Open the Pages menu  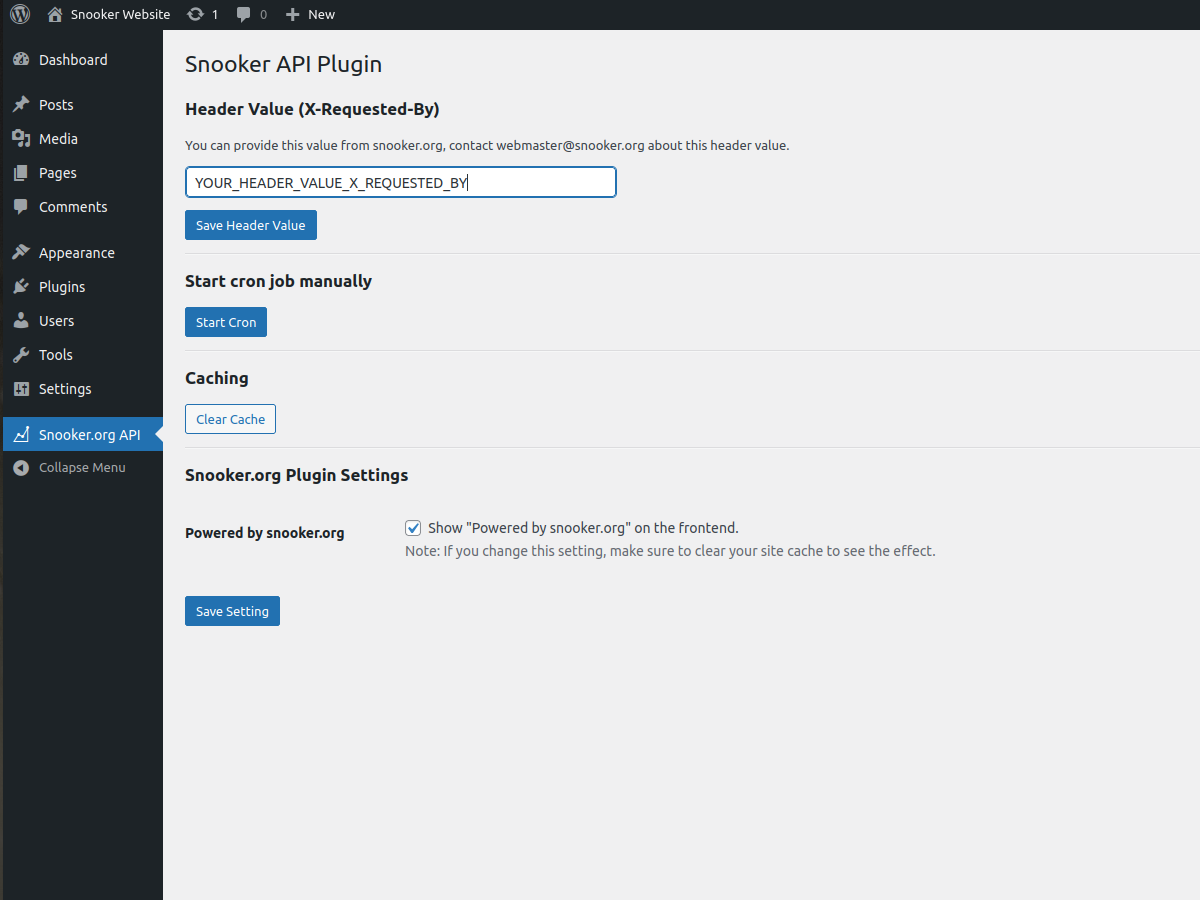tap(81, 173)
